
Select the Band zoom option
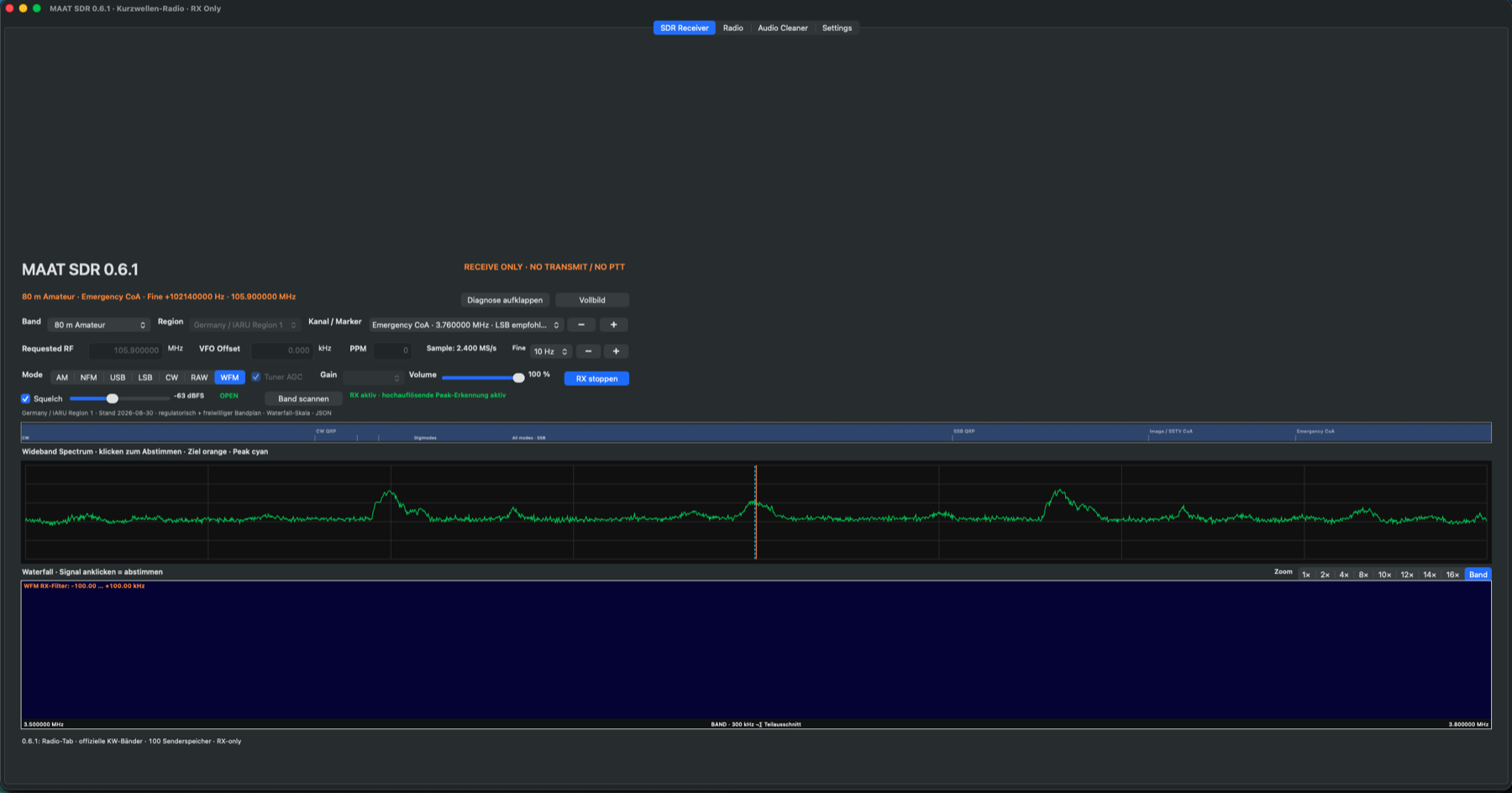tap(1478, 575)
